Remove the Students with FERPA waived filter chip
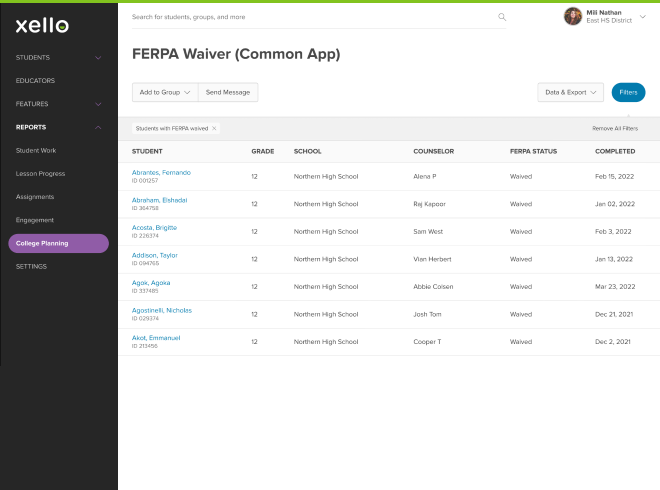The width and height of the screenshot is (660, 490). (x=214, y=129)
